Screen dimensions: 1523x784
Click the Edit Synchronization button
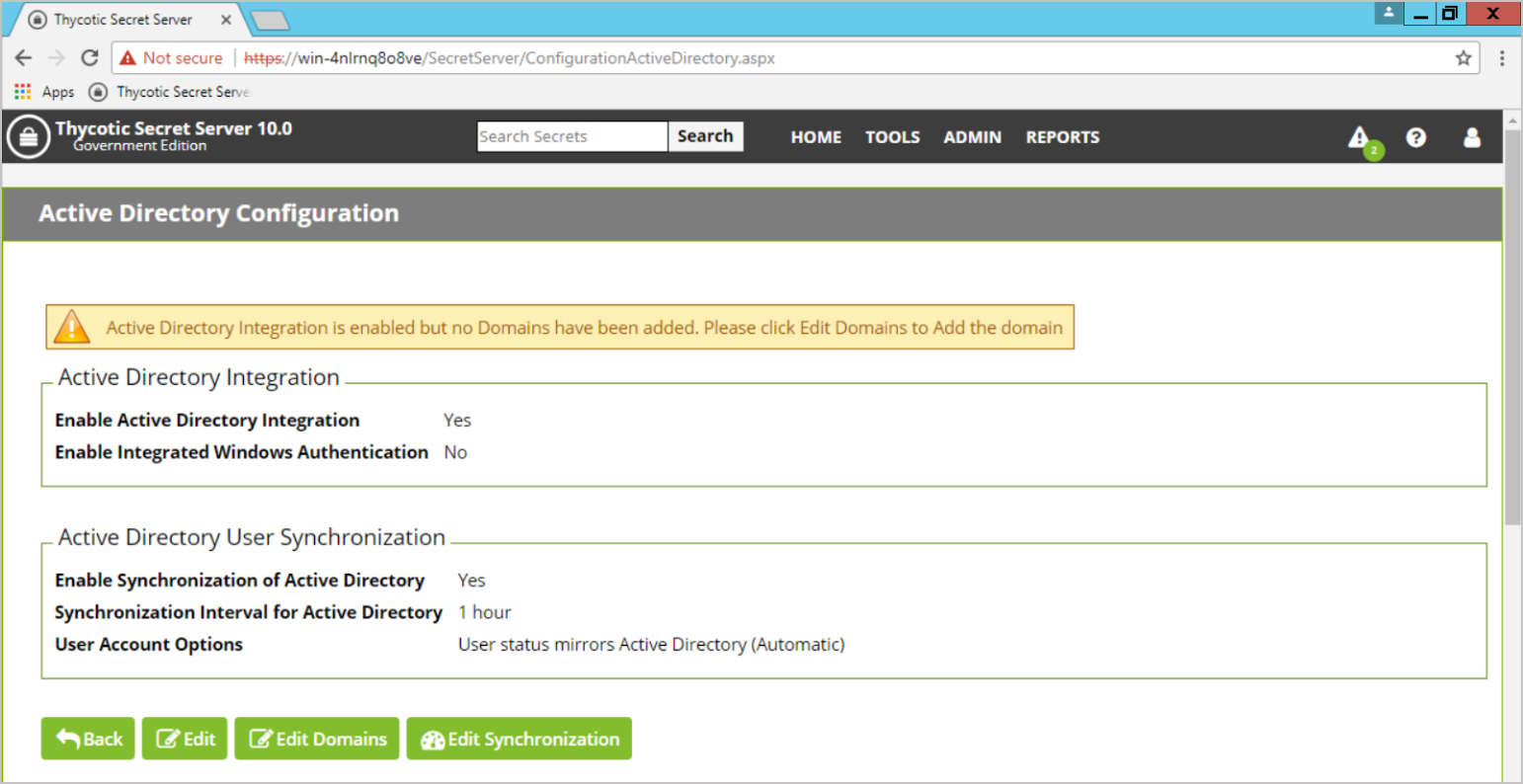(x=519, y=739)
